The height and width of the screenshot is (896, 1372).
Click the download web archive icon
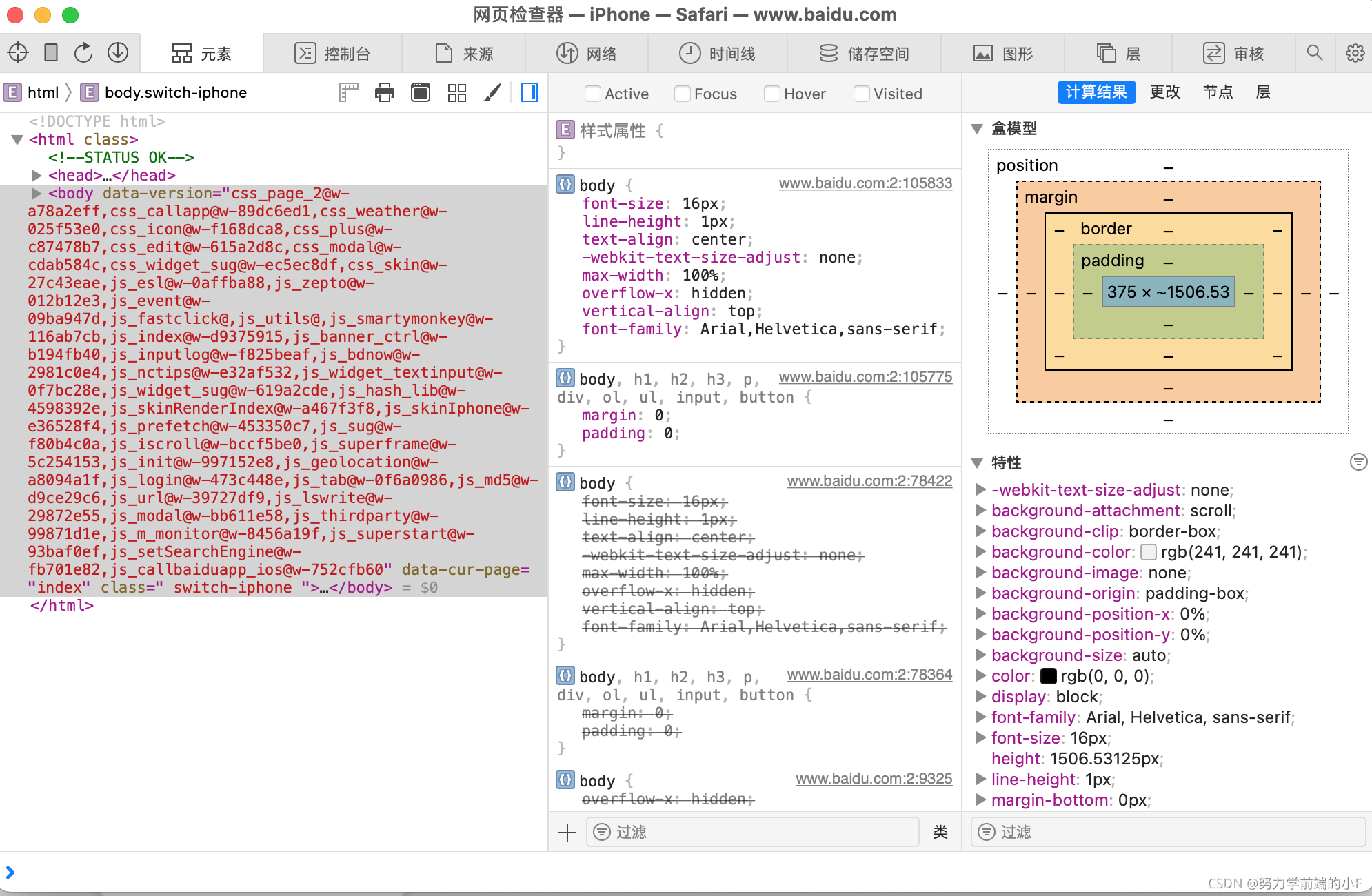click(118, 53)
